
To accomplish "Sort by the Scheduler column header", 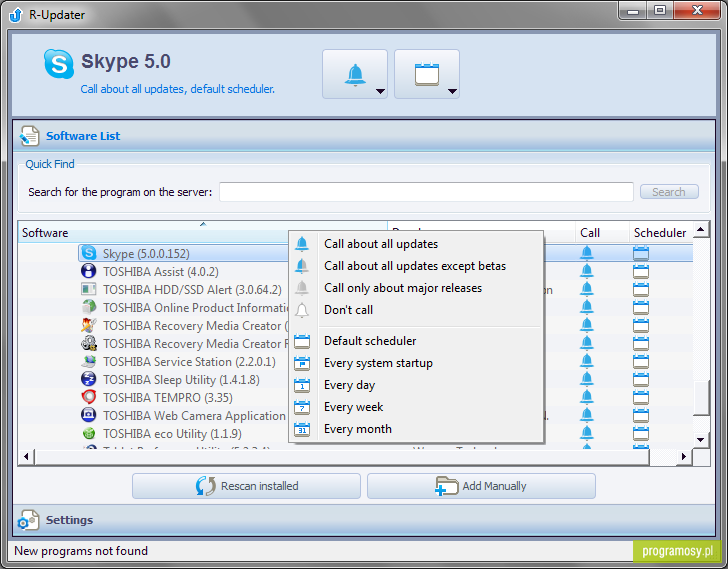I will pos(661,233).
